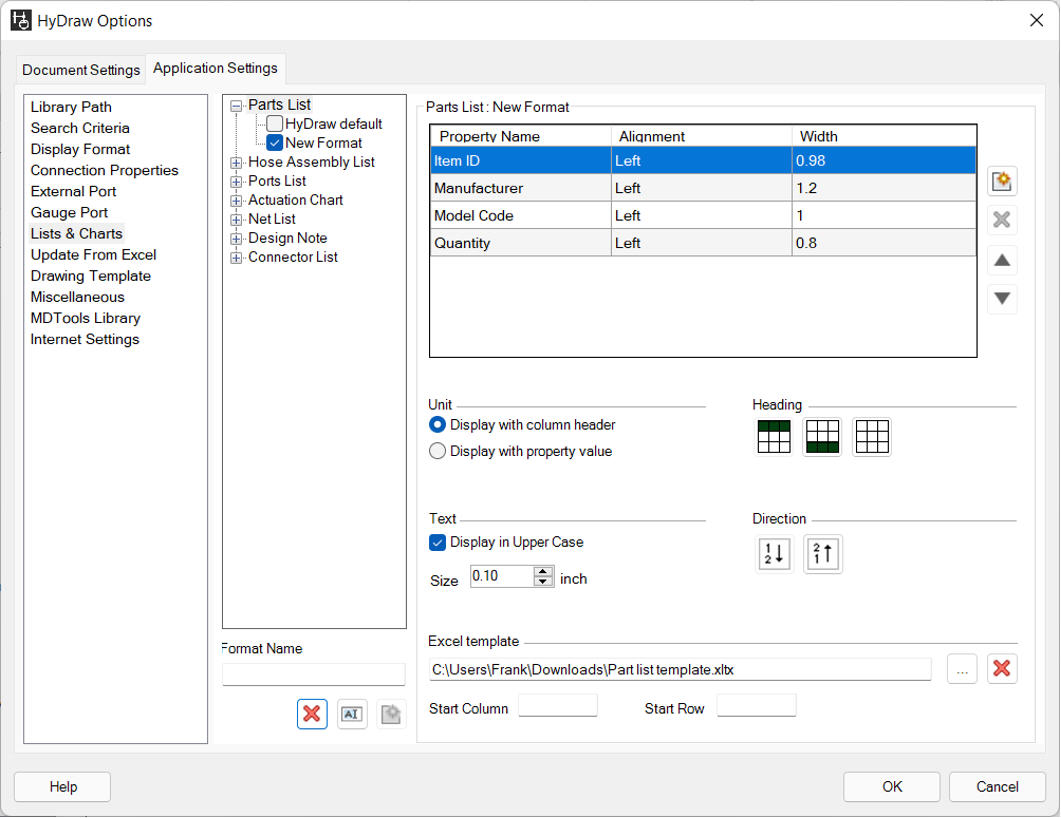Switch to the Document Settings tab
The height and width of the screenshot is (818, 1061).
(x=81, y=70)
